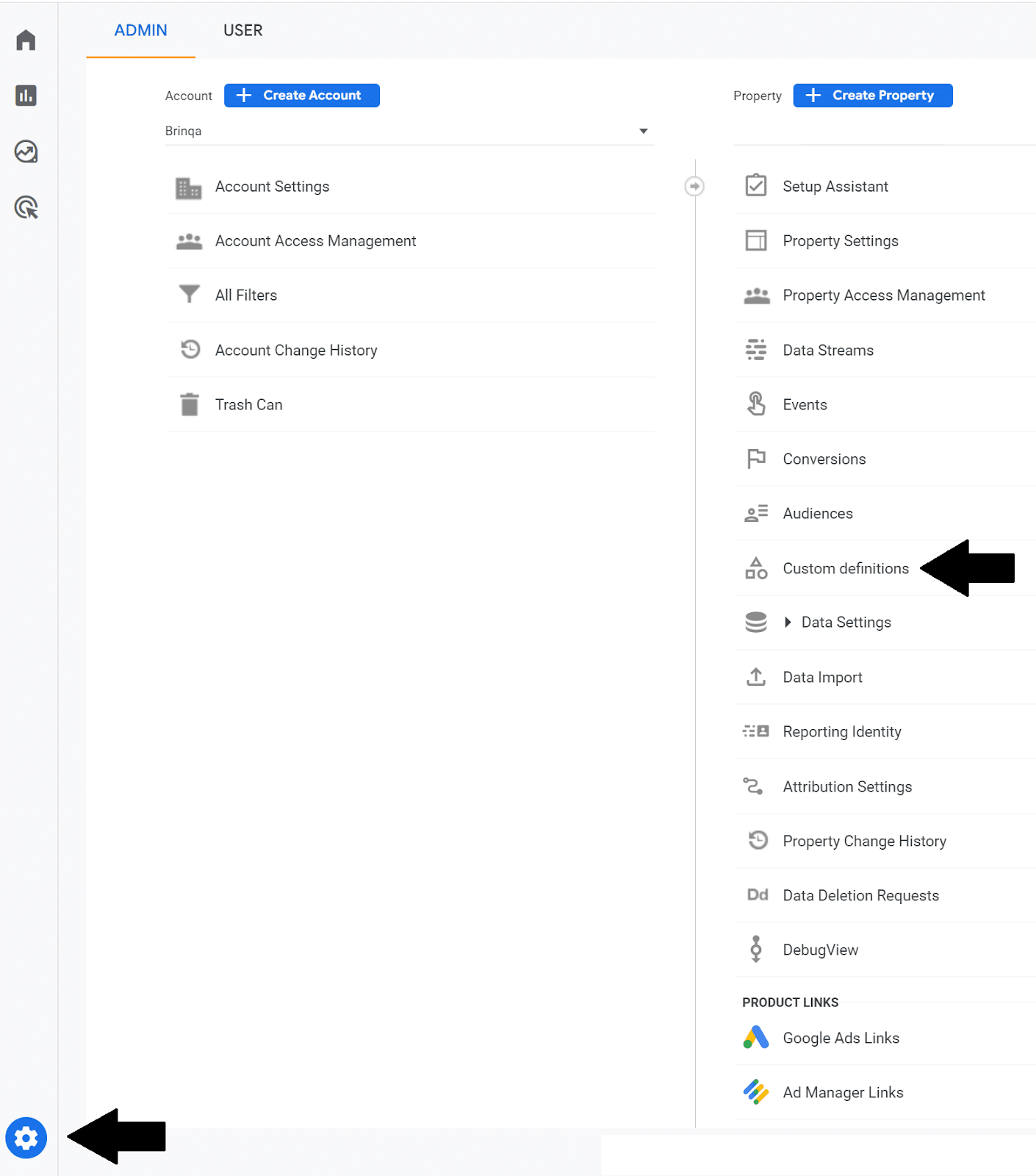This screenshot has height=1176, width=1036.
Task: Click the Data Deletion Requests Dd icon
Action: 758,894
